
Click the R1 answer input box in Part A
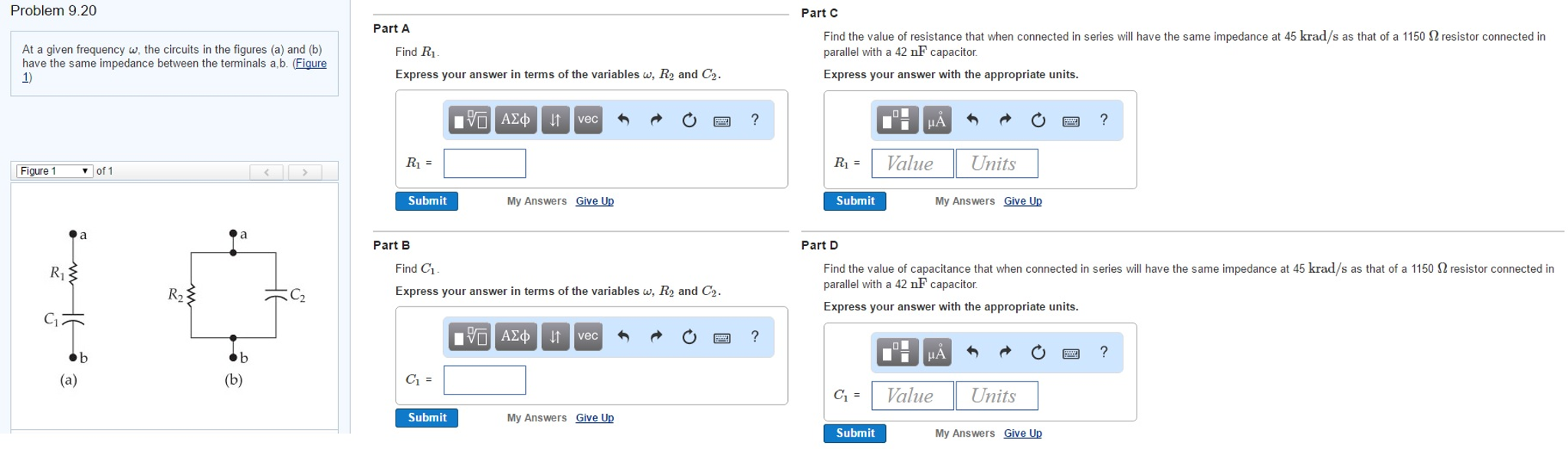point(484,163)
